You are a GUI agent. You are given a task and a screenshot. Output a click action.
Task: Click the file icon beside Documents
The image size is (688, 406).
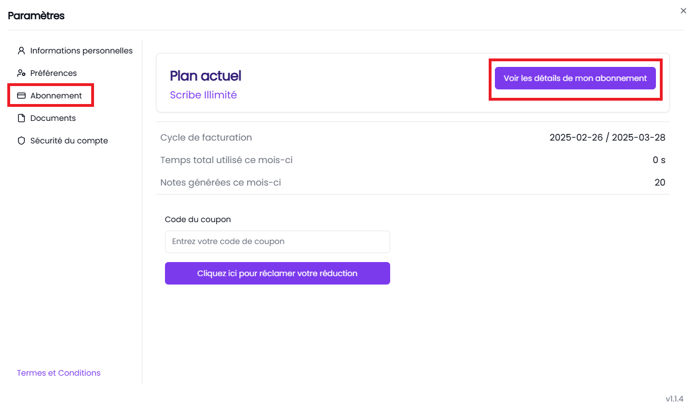coord(21,118)
